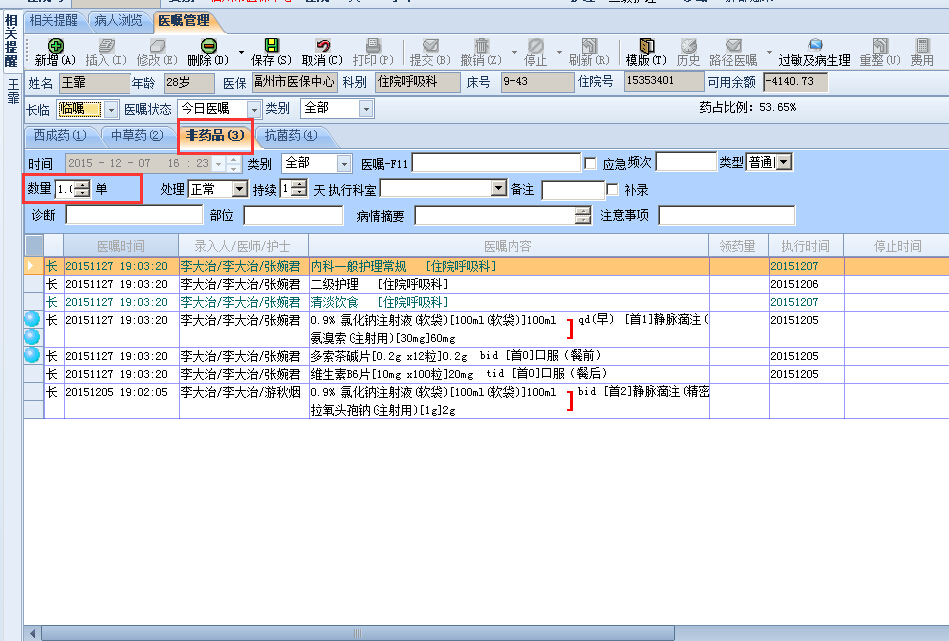
Task: Select the 维生素B6片 order row
Action: [x=487, y=374]
